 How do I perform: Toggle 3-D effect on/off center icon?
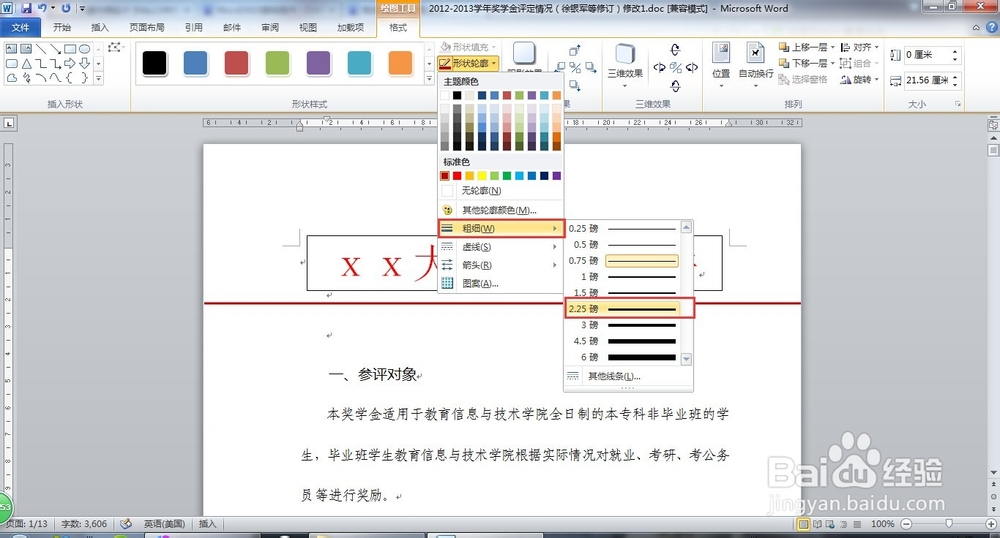[676, 68]
